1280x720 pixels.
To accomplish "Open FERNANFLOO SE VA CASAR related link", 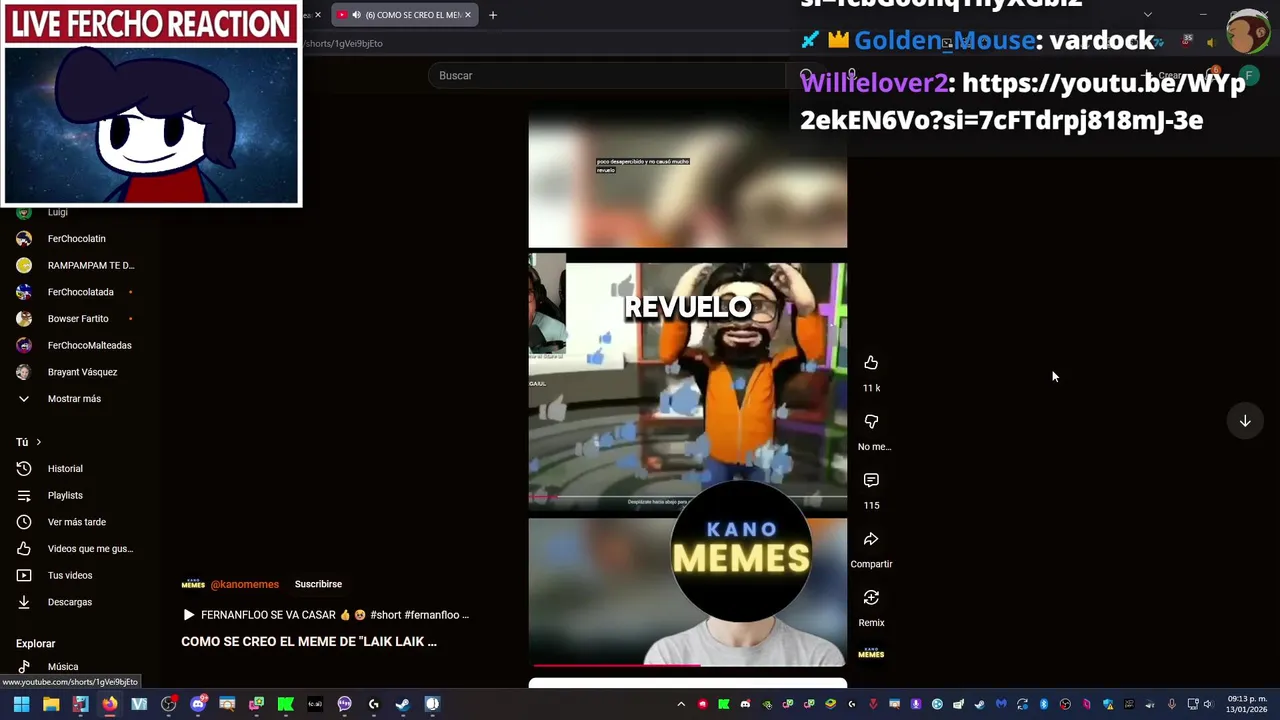I will point(335,615).
